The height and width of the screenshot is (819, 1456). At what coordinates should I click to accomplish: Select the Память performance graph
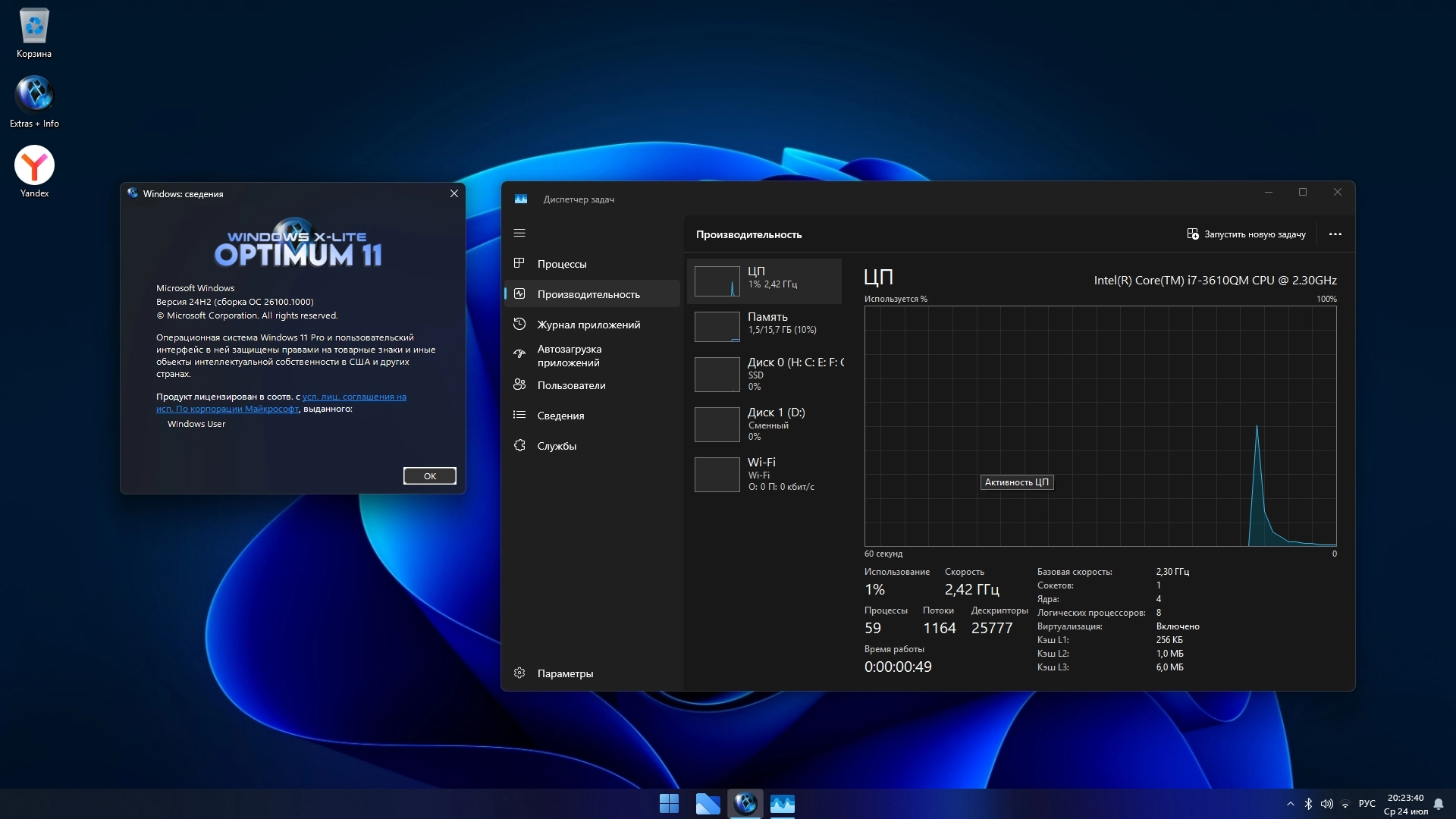click(x=765, y=326)
